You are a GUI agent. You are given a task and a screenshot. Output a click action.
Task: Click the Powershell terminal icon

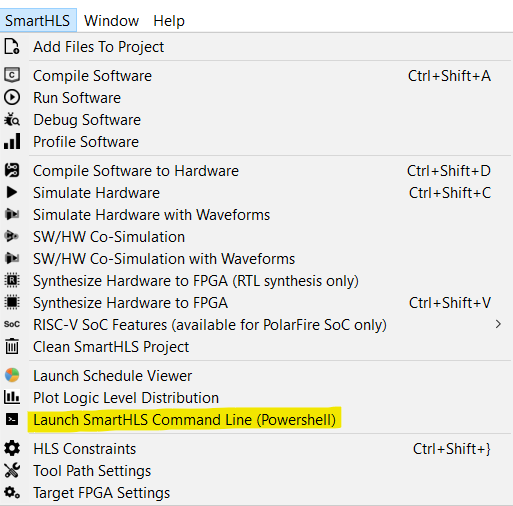[x=12, y=419]
